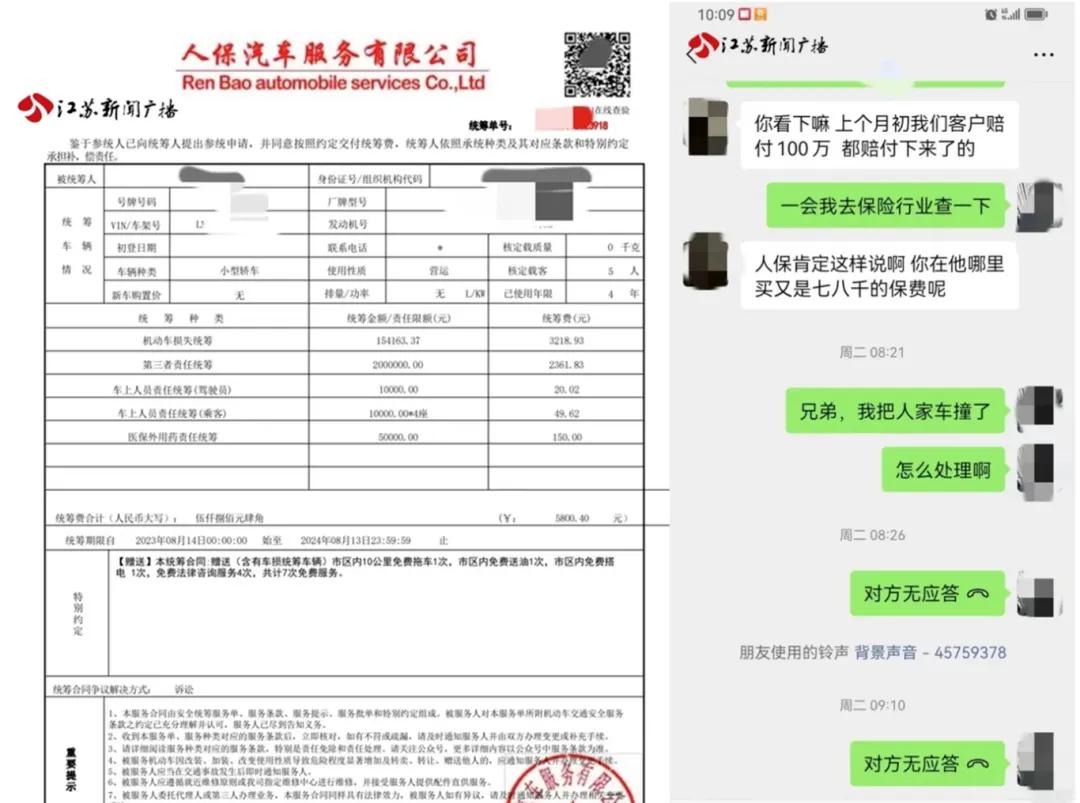
Task: Tap the 10:09 clock in status bar
Action: (715, 14)
